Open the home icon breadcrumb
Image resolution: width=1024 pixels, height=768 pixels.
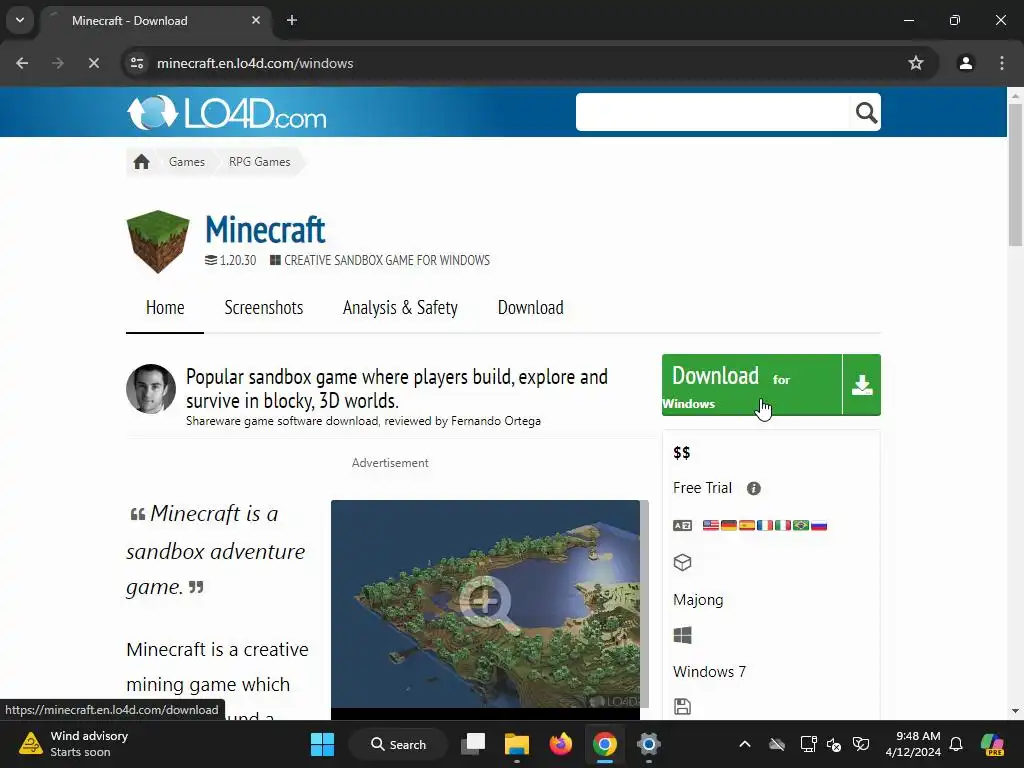point(141,162)
